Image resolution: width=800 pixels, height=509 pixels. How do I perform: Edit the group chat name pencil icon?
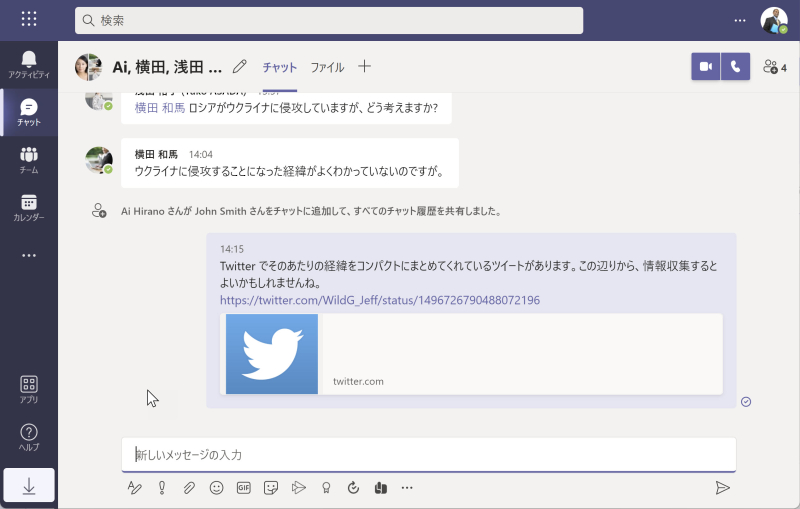point(239,66)
